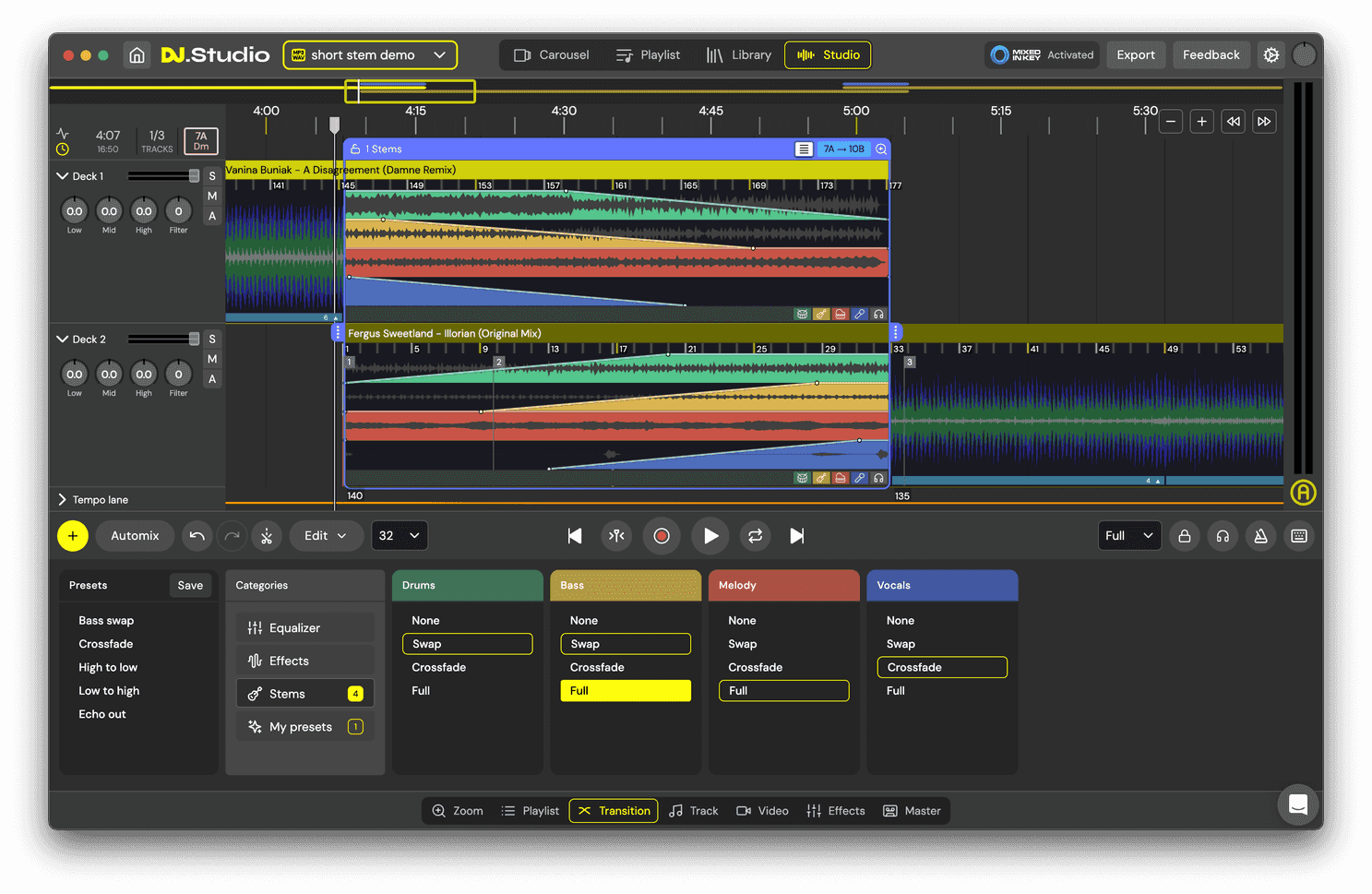Viewport: 1372px width, 894px height.
Task: Open the Edit dropdown menu
Action: [326, 536]
